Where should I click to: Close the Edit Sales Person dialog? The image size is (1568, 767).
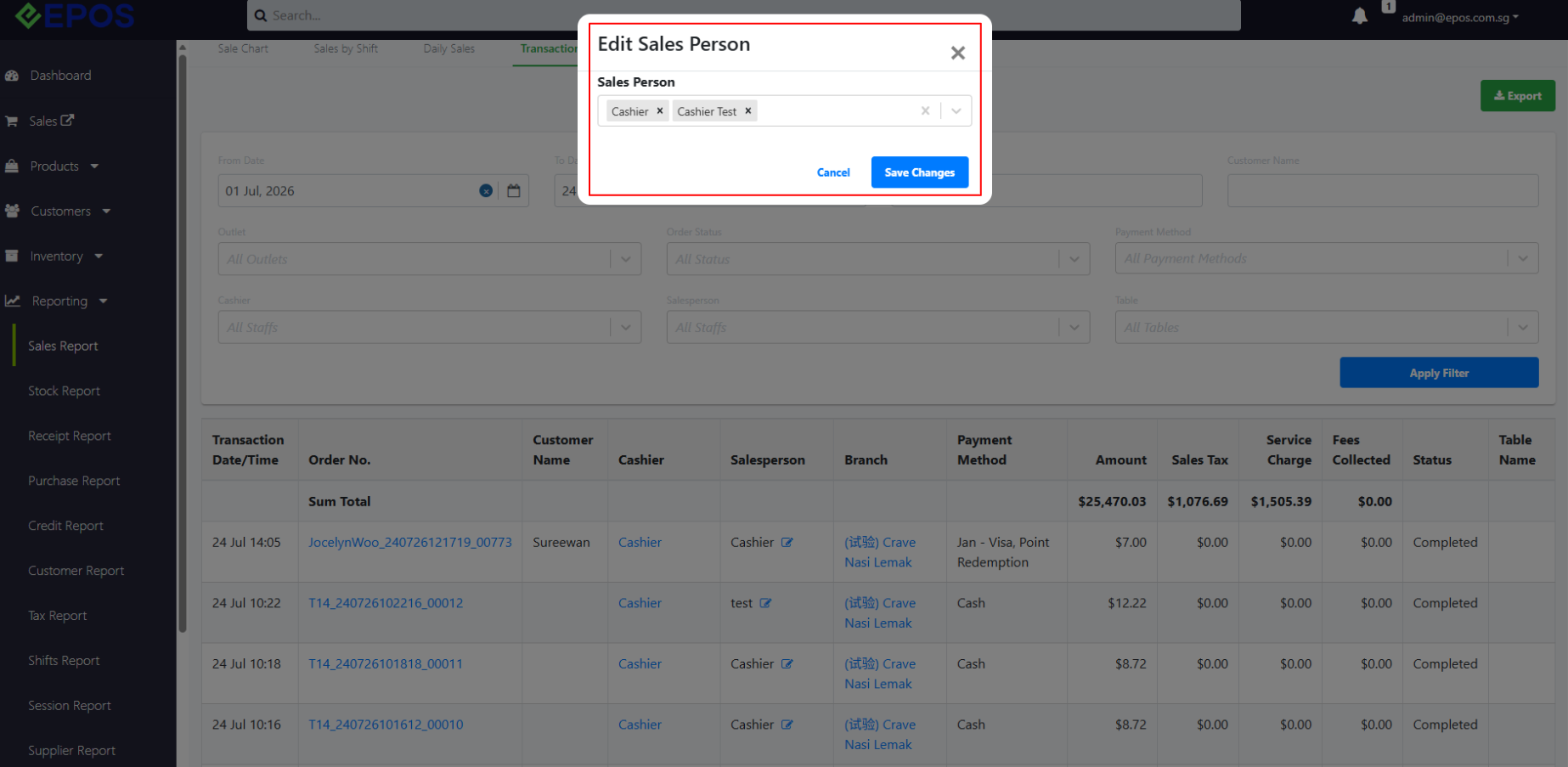pos(957,53)
